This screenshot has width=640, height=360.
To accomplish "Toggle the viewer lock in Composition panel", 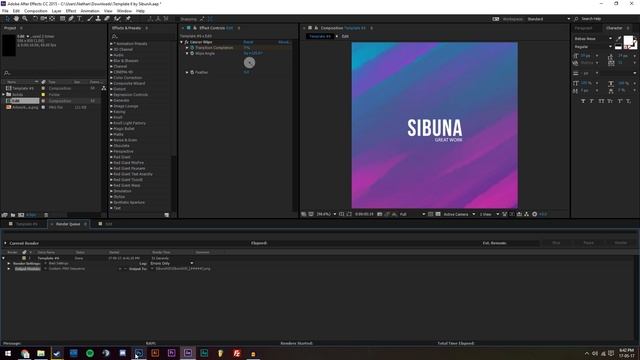I will [x=316, y=28].
